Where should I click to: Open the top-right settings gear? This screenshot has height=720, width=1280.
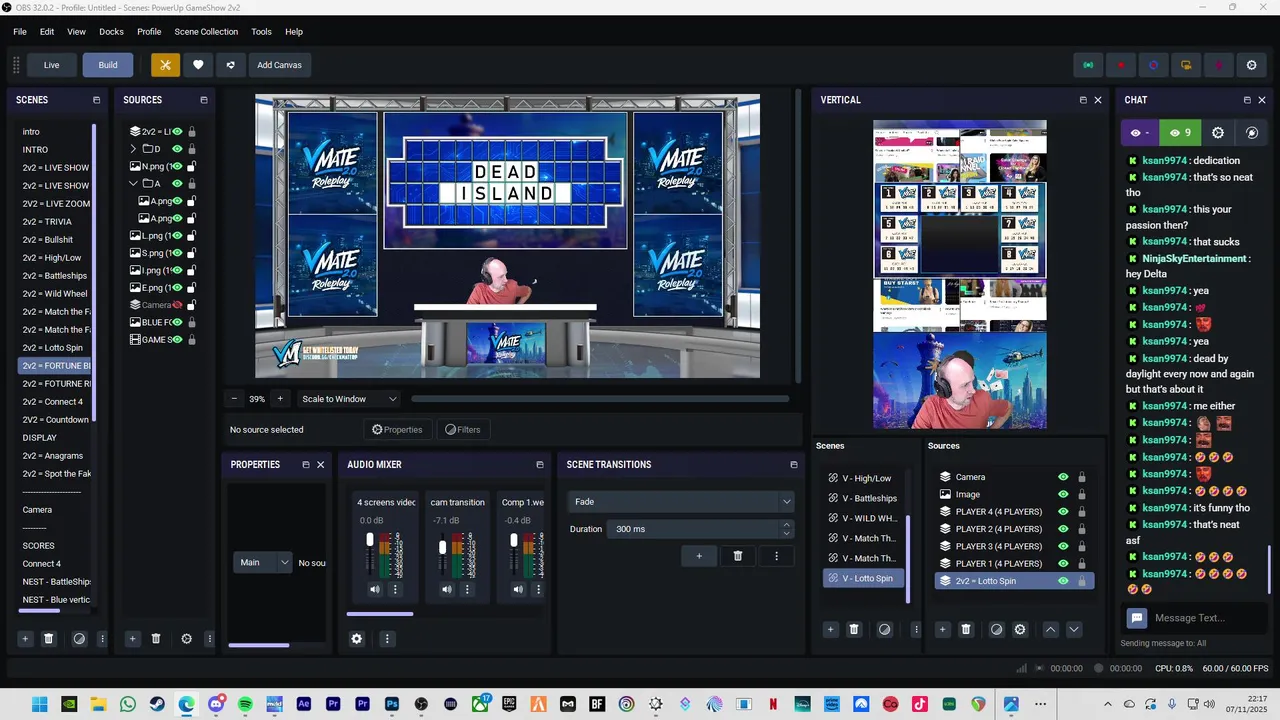(1251, 65)
